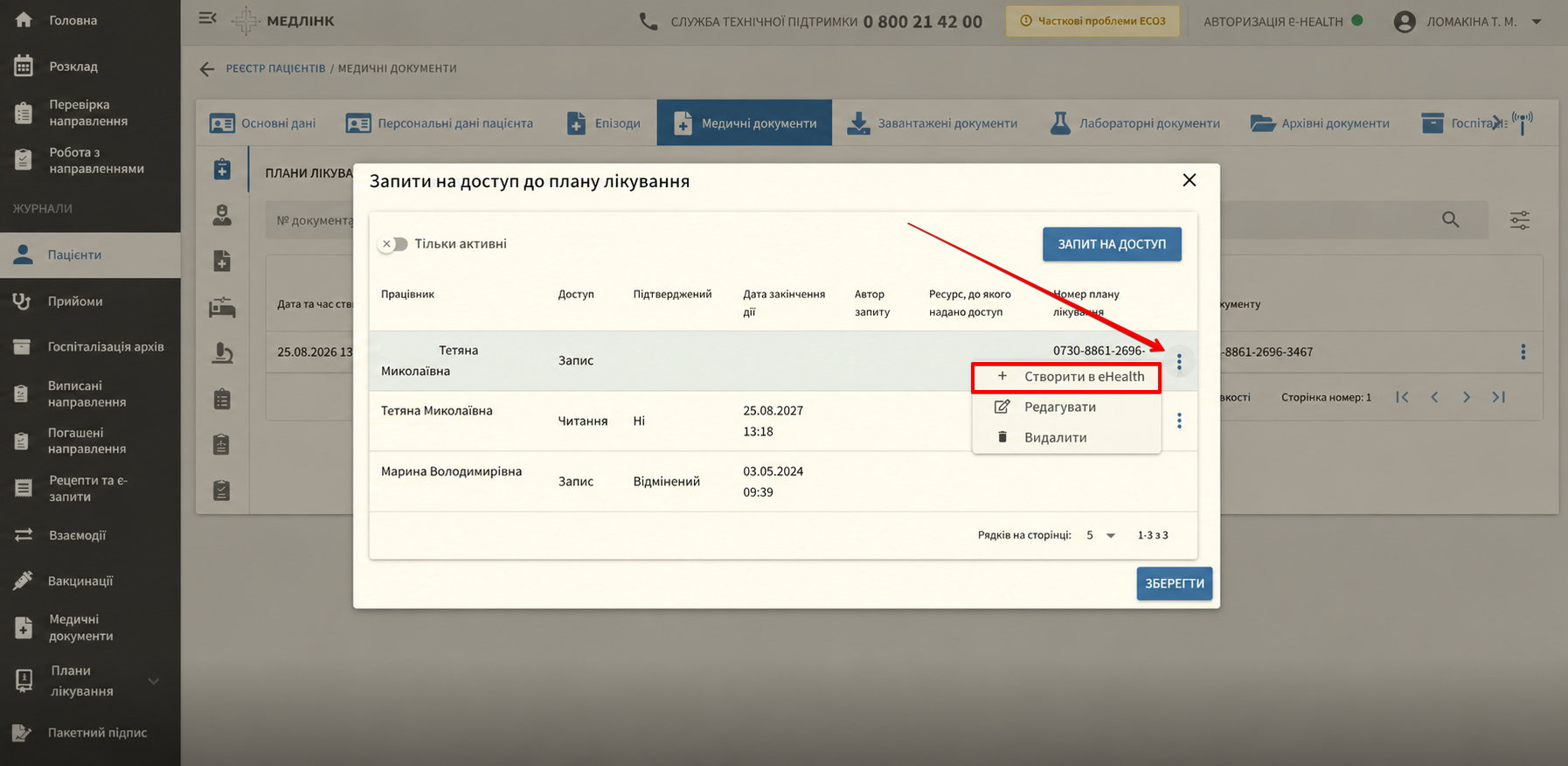Screen dimensions: 1568x766
Task: Open 'Взаємодії' in the sidebar
Action: [x=90, y=535]
